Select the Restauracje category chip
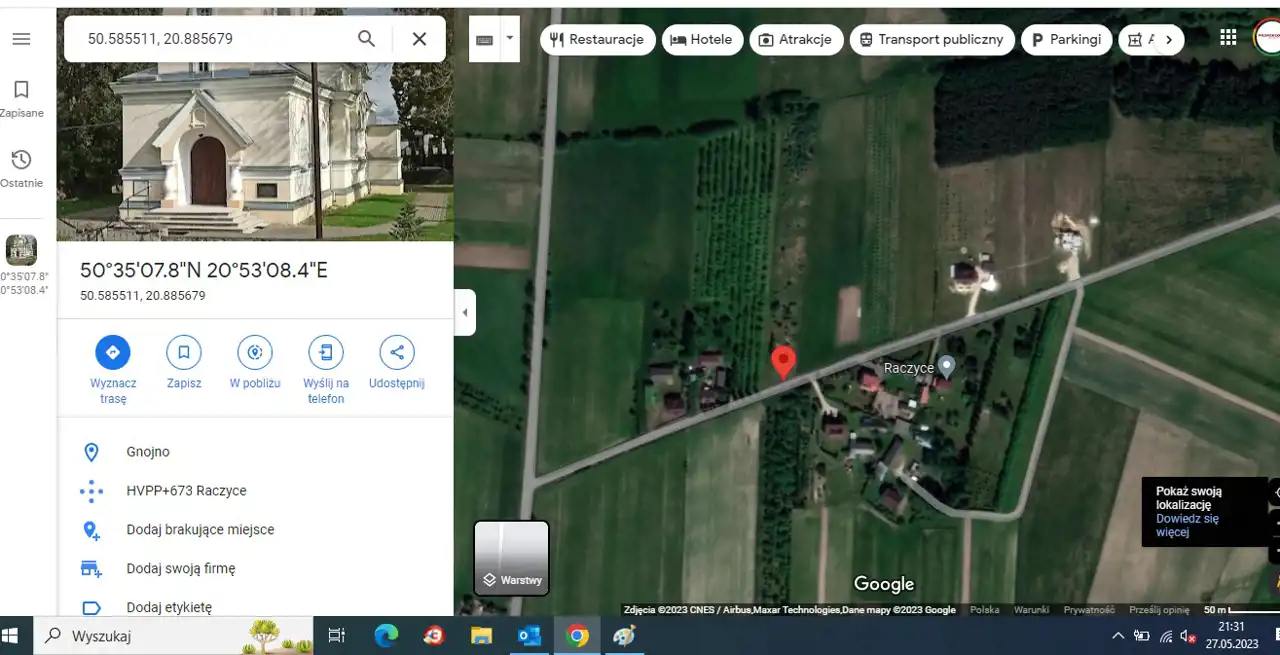Image resolution: width=1280 pixels, height=655 pixels. [x=598, y=40]
